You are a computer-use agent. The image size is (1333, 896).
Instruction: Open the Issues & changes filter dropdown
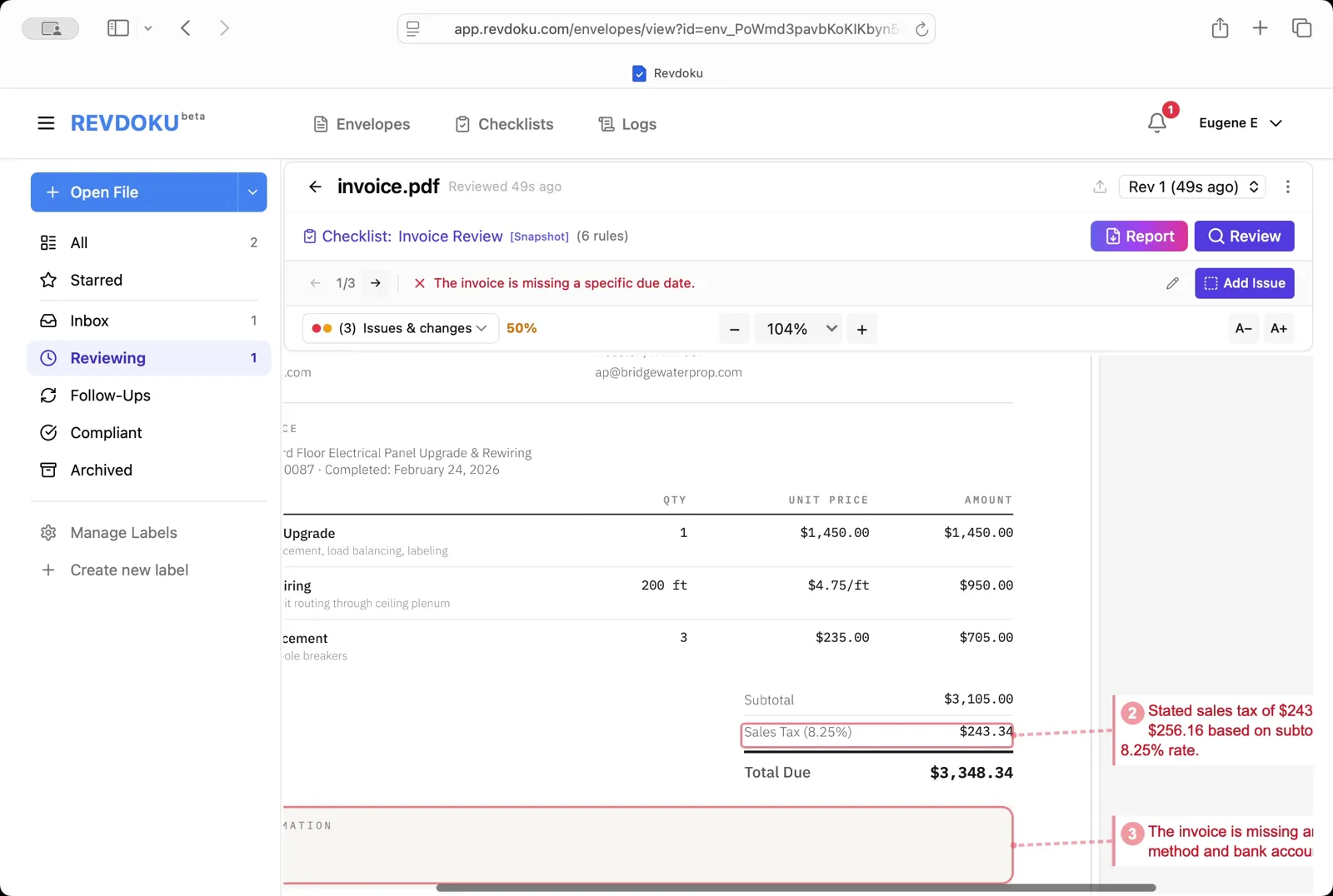pos(400,328)
